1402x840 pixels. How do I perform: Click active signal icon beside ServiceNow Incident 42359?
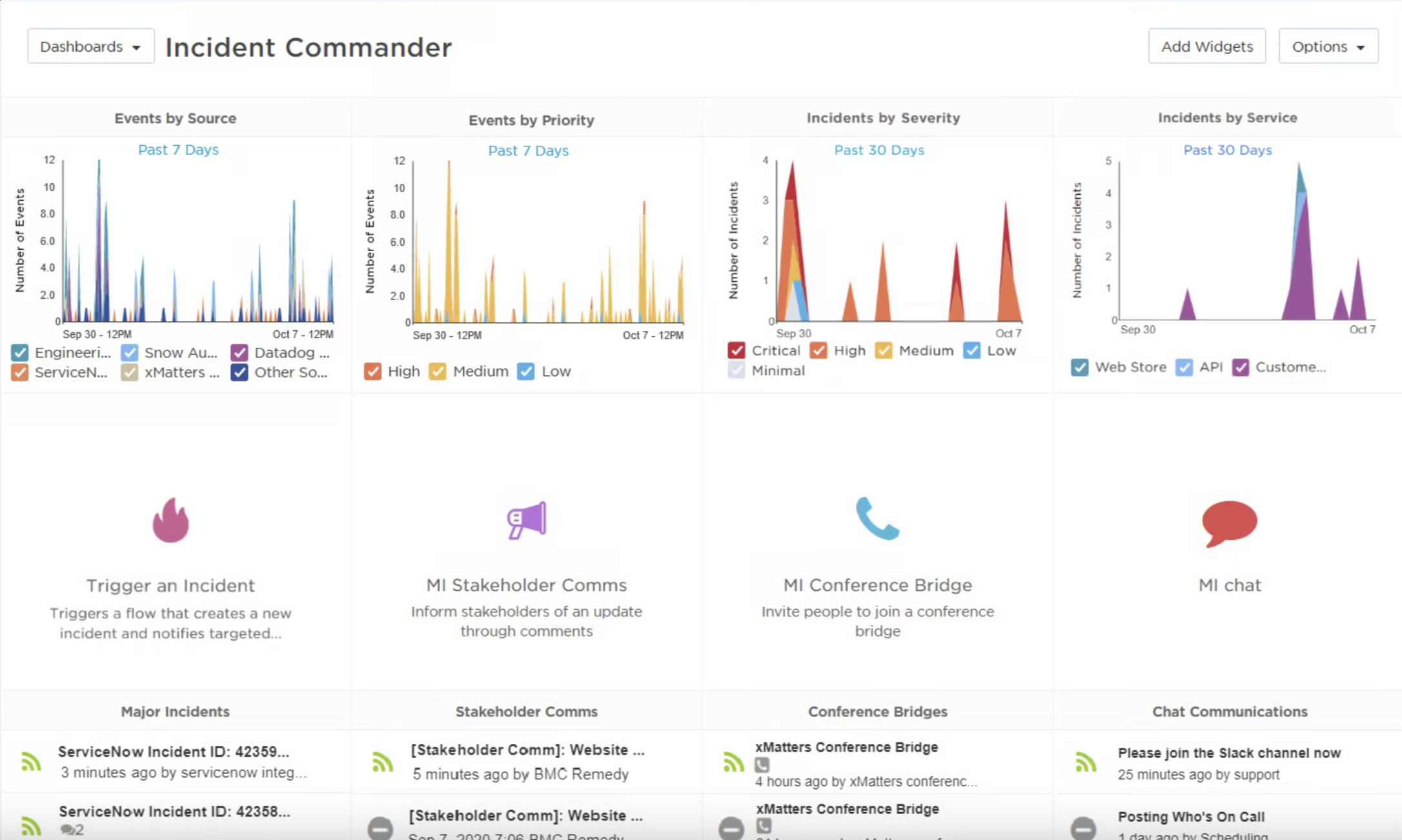[31, 761]
